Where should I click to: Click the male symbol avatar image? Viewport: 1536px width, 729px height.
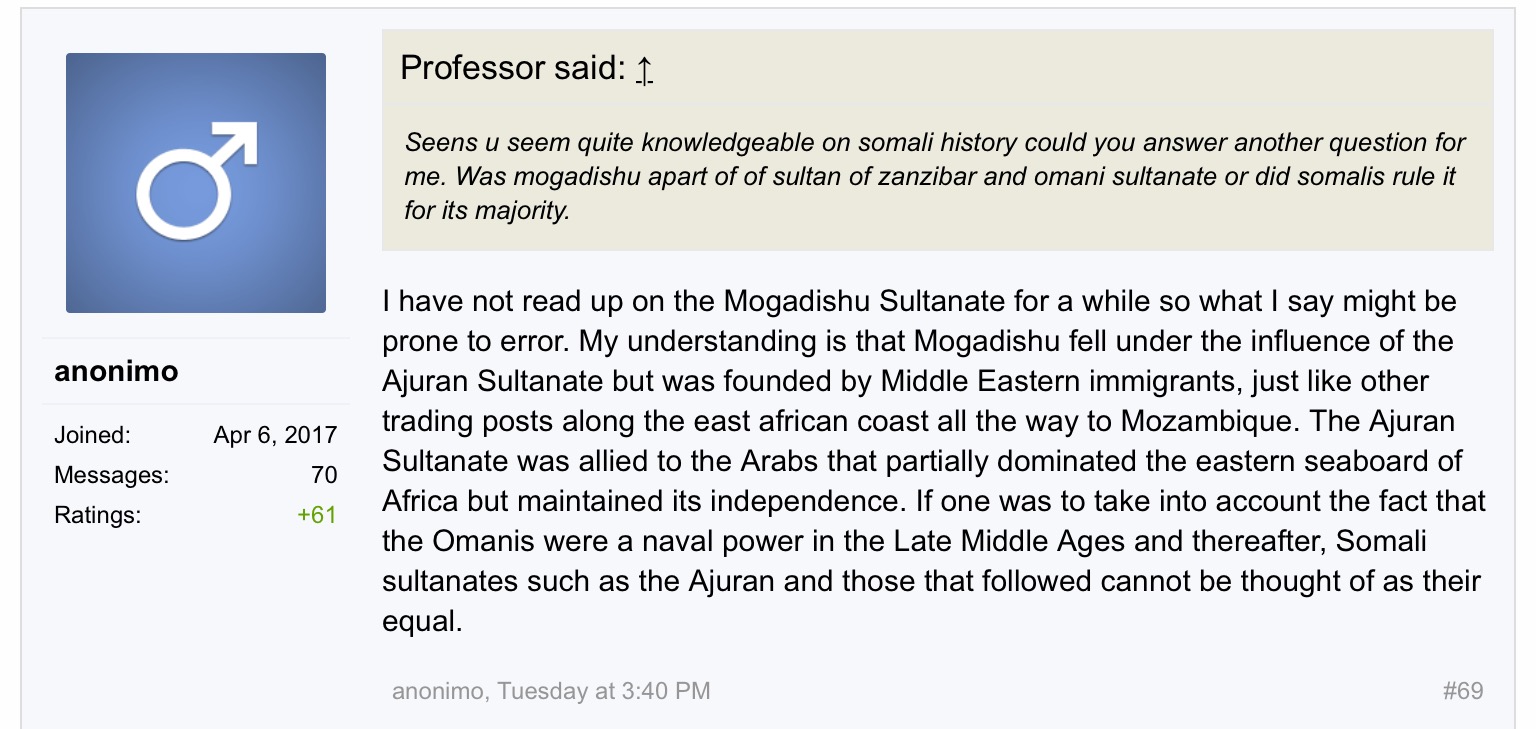pyautogui.click(x=196, y=183)
